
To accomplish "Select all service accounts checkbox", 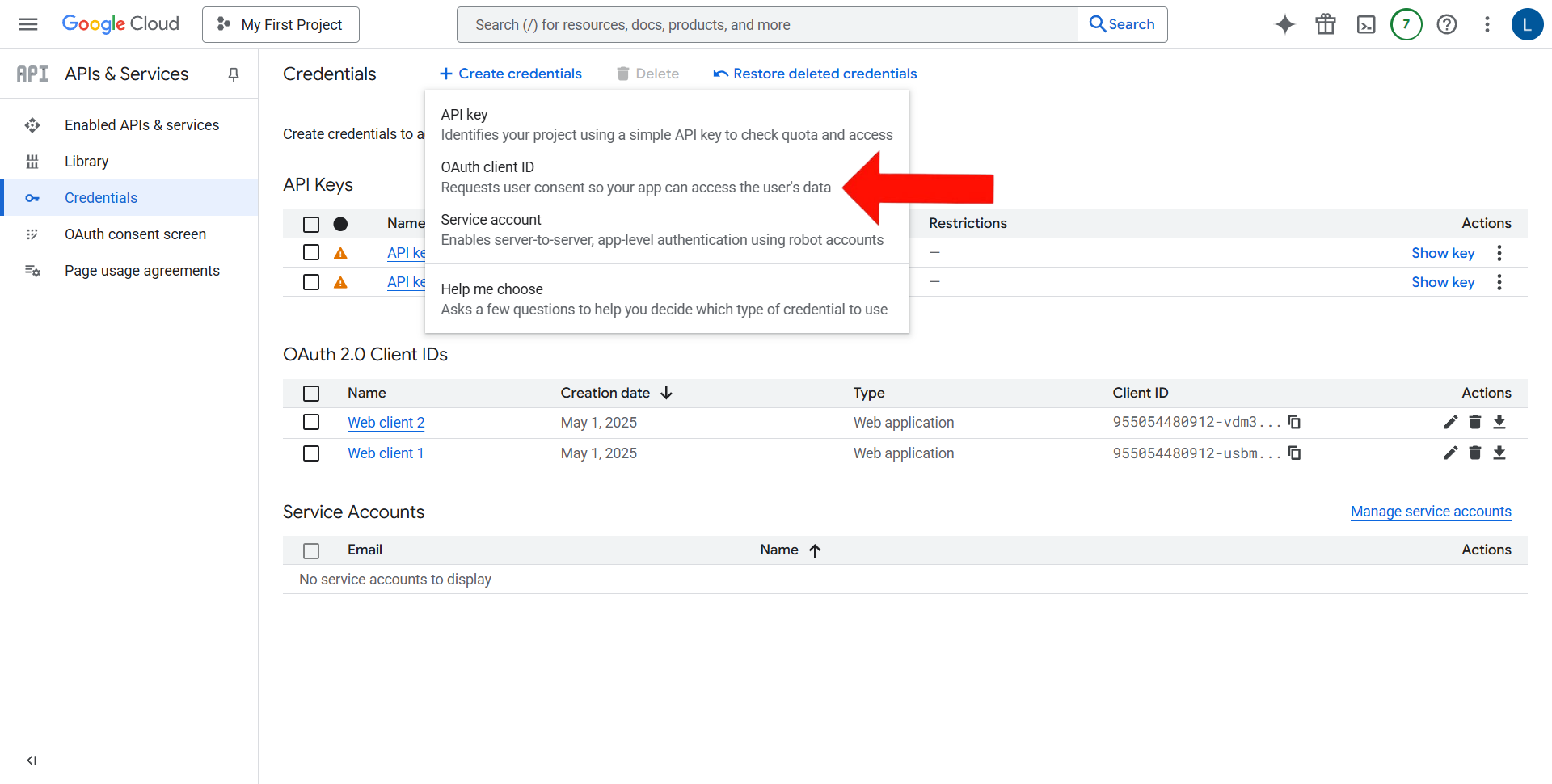I will (311, 550).
